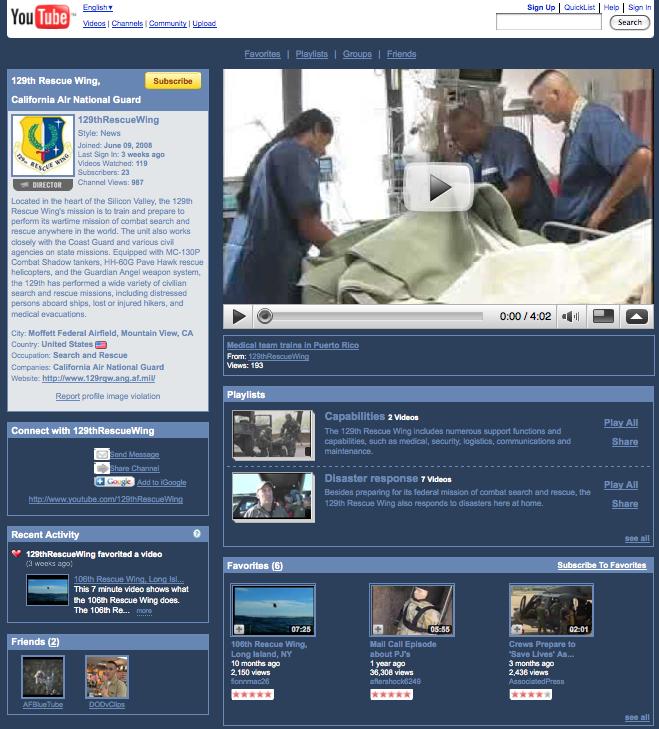Click the 129th Rescue Wing channel emblem
659x729 pixels.
click(x=41, y=147)
